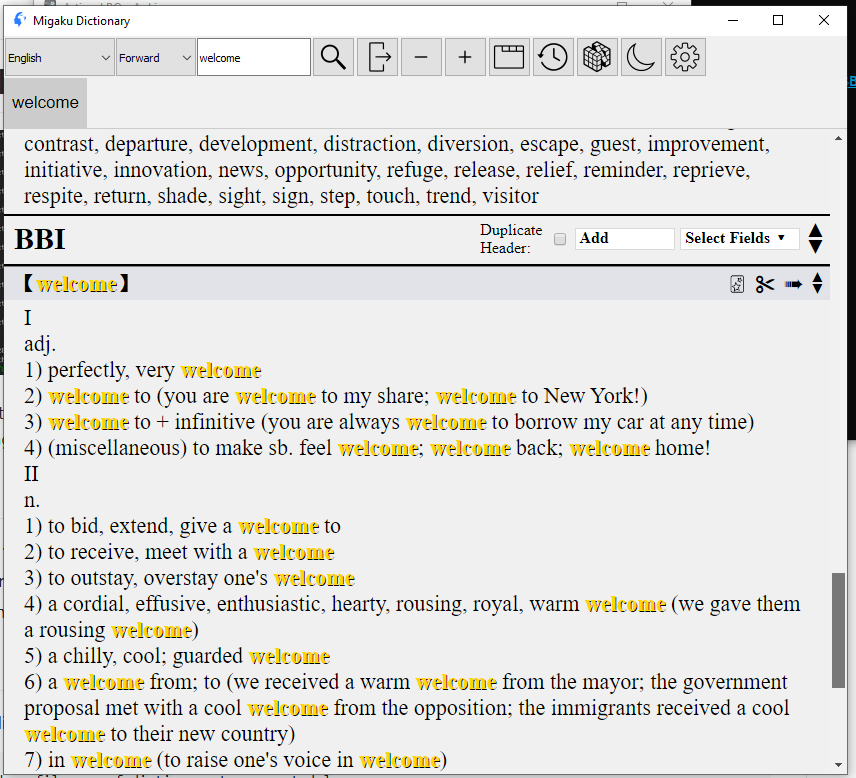Open the tab mode window icon
The height and width of the screenshot is (778, 856).
(509, 57)
